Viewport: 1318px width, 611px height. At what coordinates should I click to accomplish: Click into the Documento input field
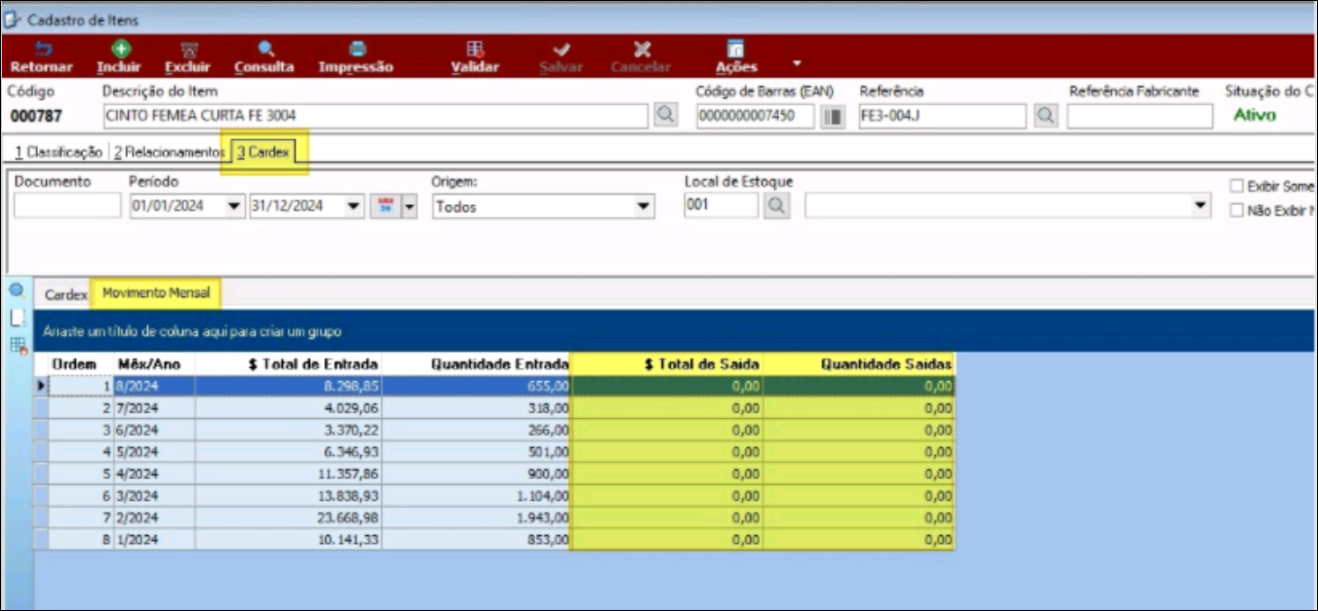[67, 206]
